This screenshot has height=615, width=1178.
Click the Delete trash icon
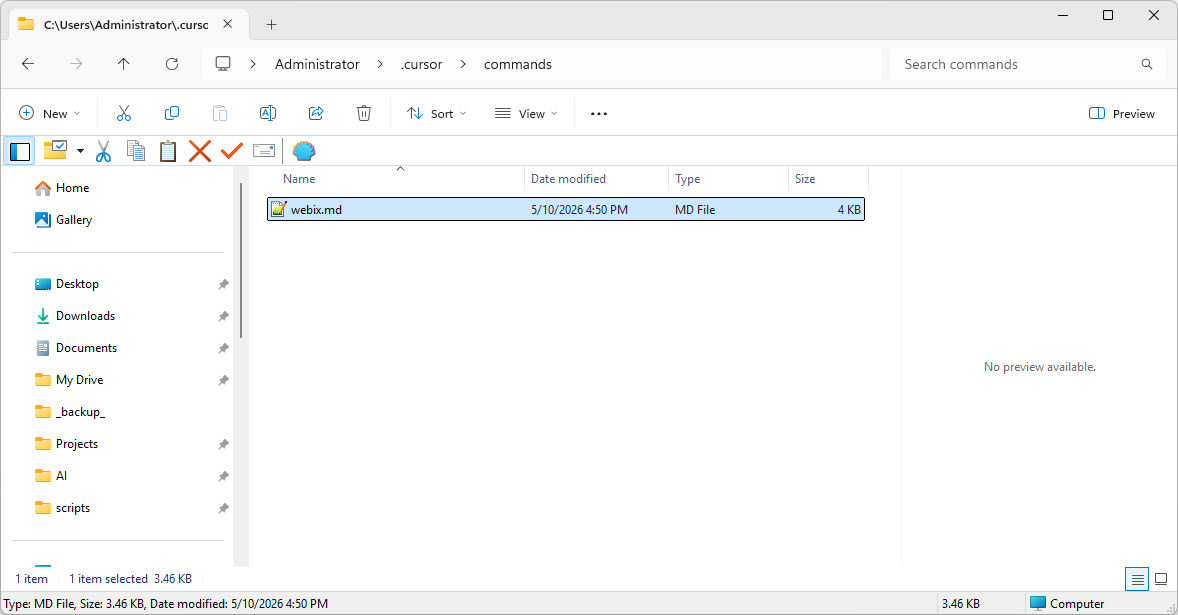pyautogui.click(x=364, y=113)
